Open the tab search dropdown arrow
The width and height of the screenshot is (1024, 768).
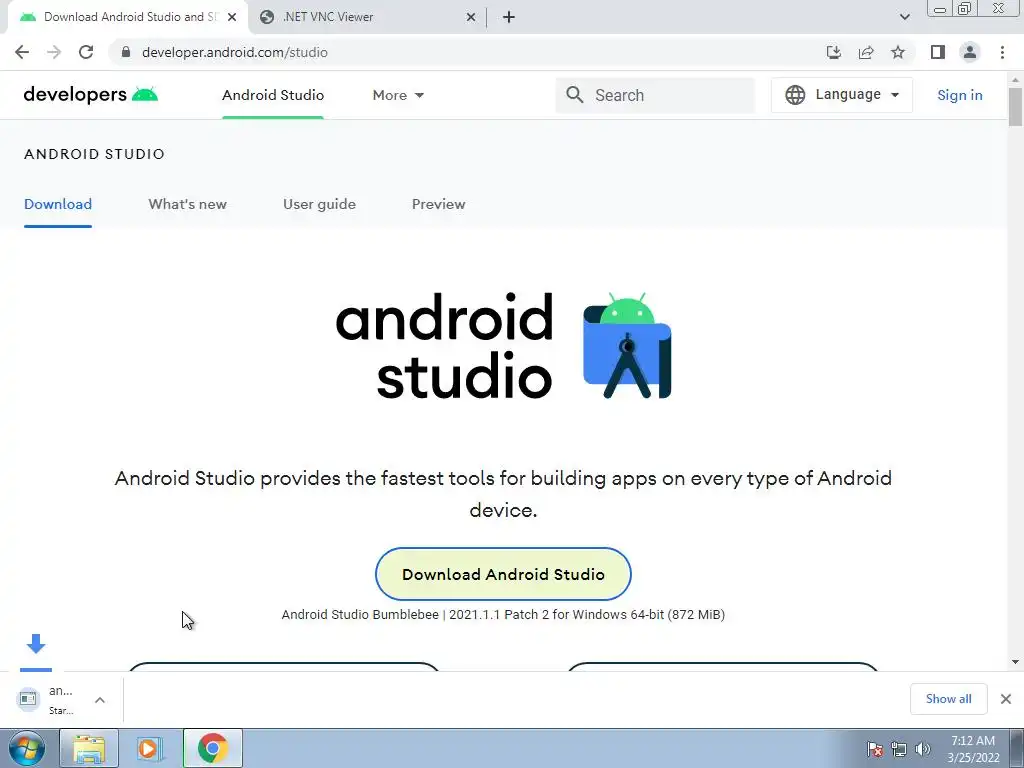pyautogui.click(x=904, y=17)
